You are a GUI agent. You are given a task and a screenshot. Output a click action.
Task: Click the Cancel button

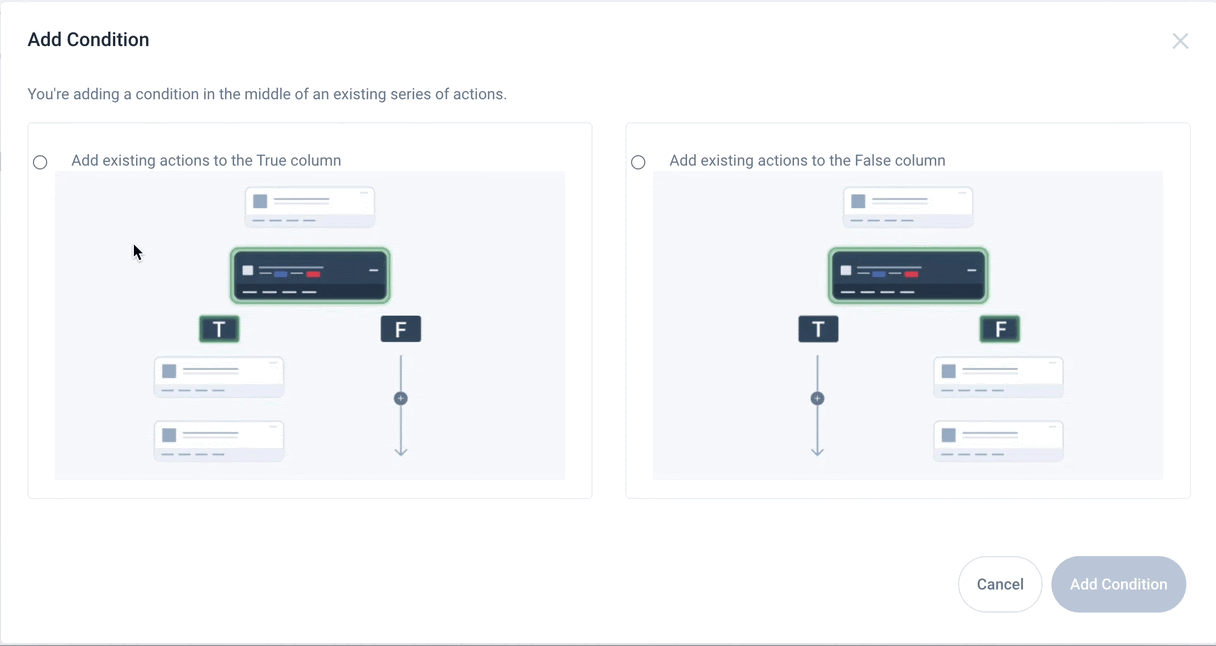tap(1000, 584)
